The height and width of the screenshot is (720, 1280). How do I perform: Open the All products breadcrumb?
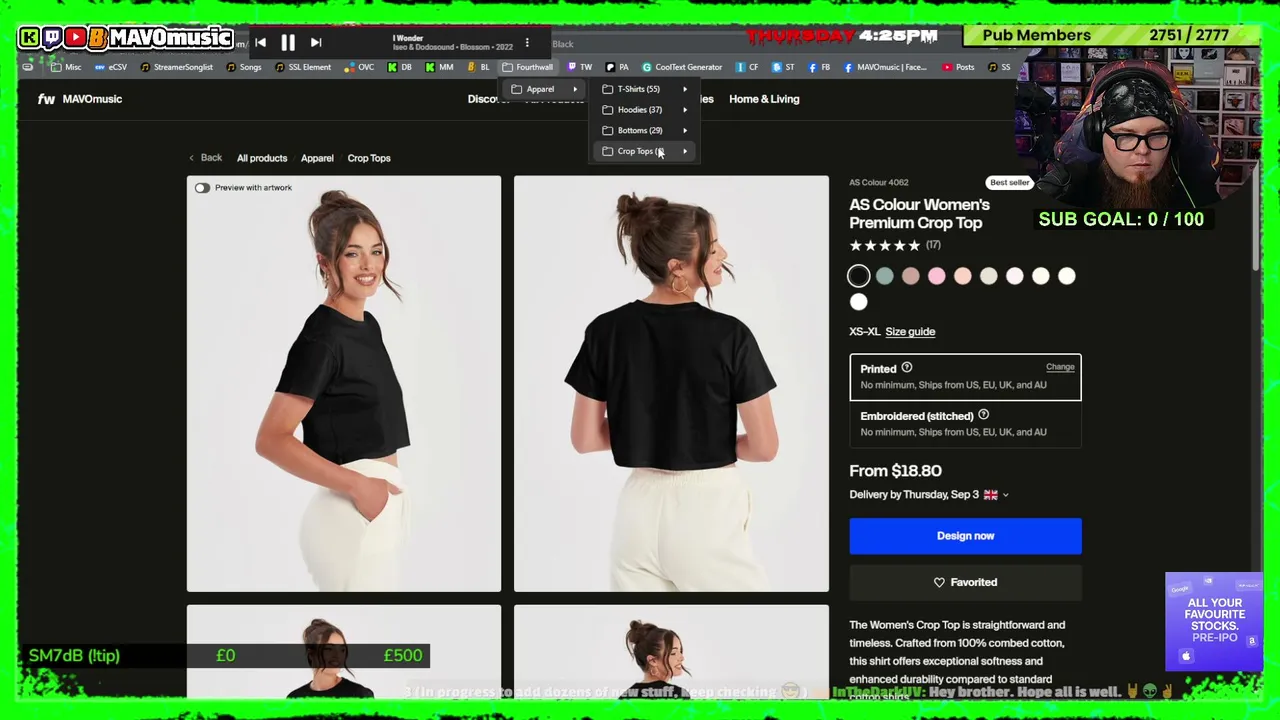pos(262,158)
